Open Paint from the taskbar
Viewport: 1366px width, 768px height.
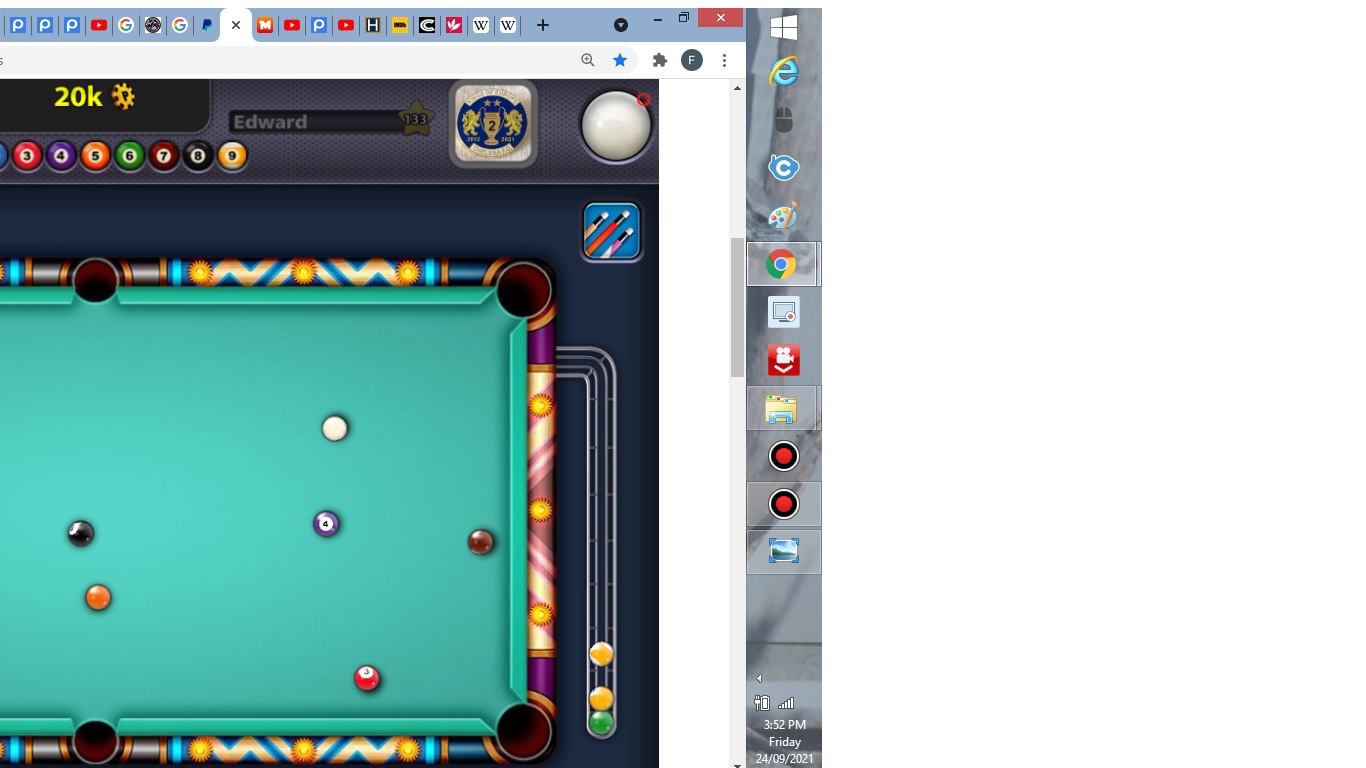784,216
